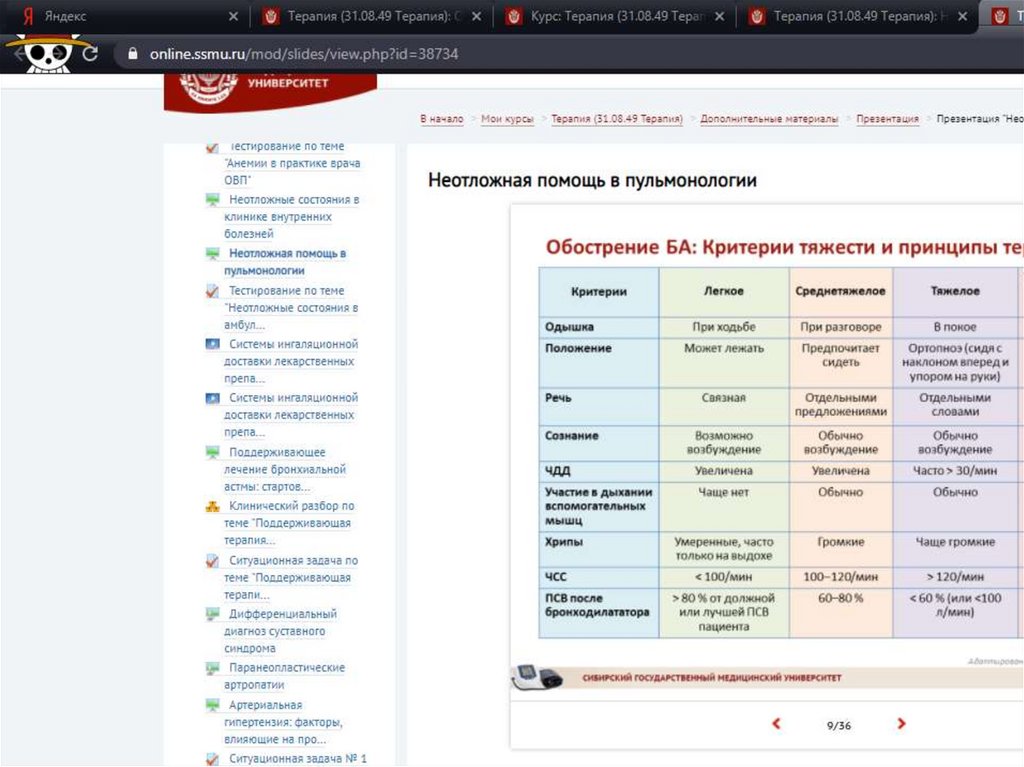Open 'Ситуационная задача № 1'

[x=298, y=759]
